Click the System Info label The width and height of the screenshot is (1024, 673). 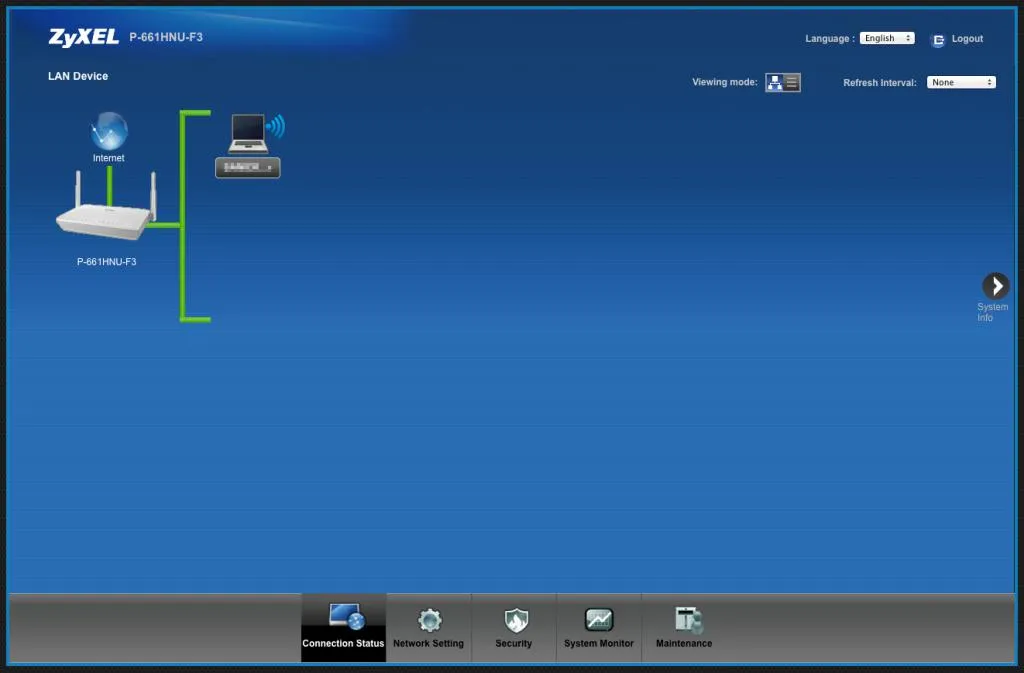992,312
